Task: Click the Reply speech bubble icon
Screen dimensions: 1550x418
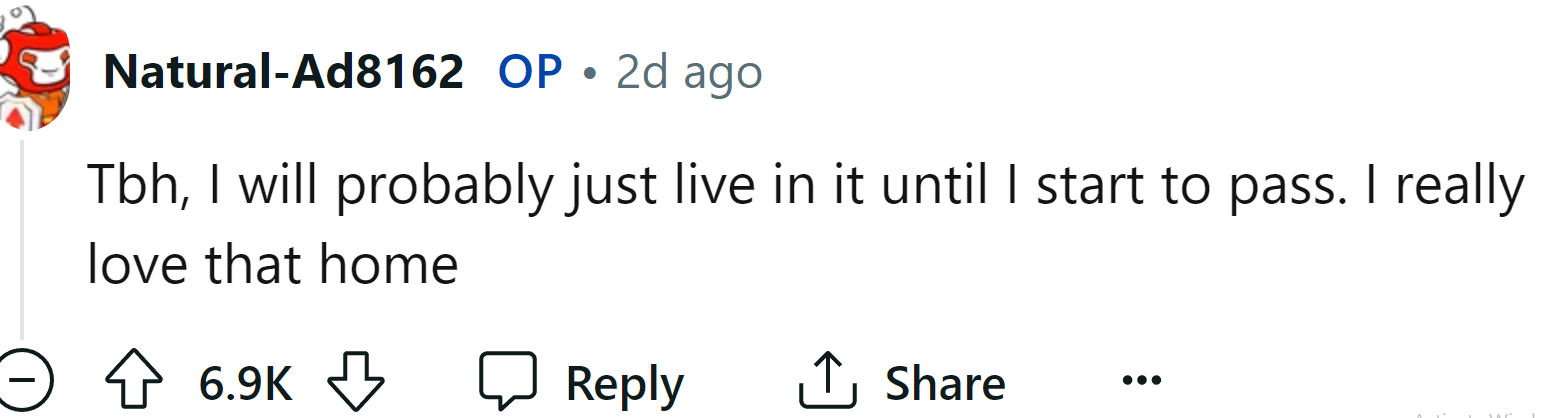Action: tap(510, 383)
